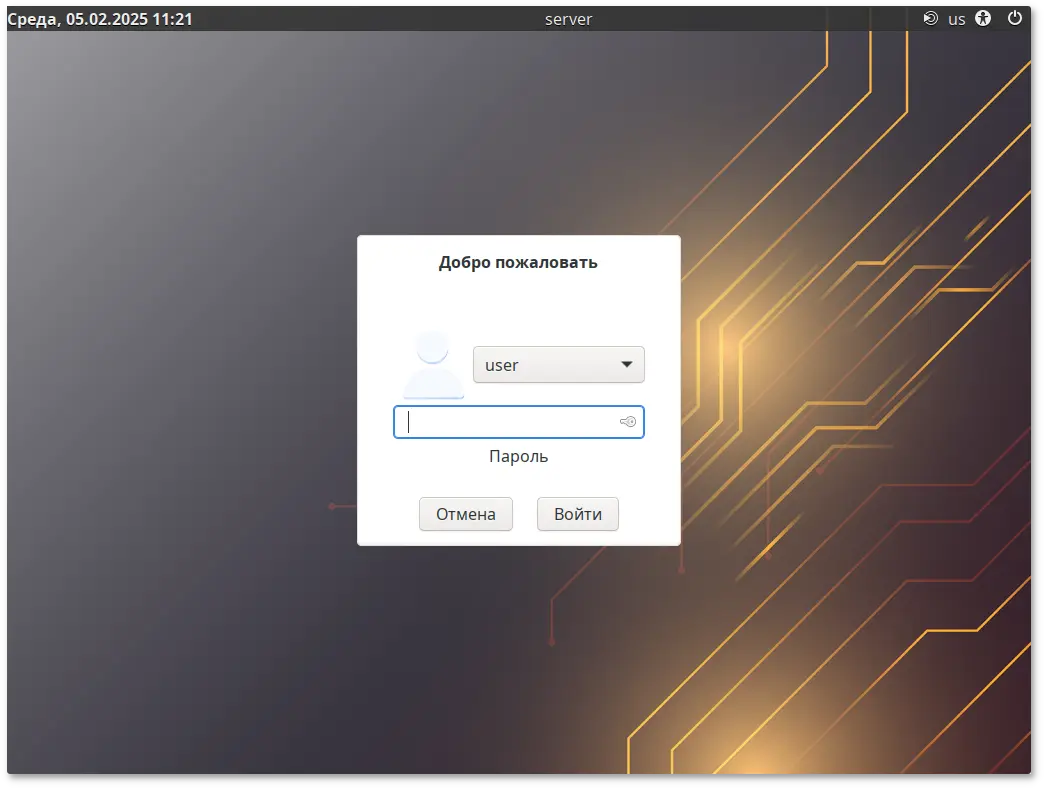This screenshot has height=788, width=1044.
Task: Click the user avatar silhouette
Action: [432, 365]
